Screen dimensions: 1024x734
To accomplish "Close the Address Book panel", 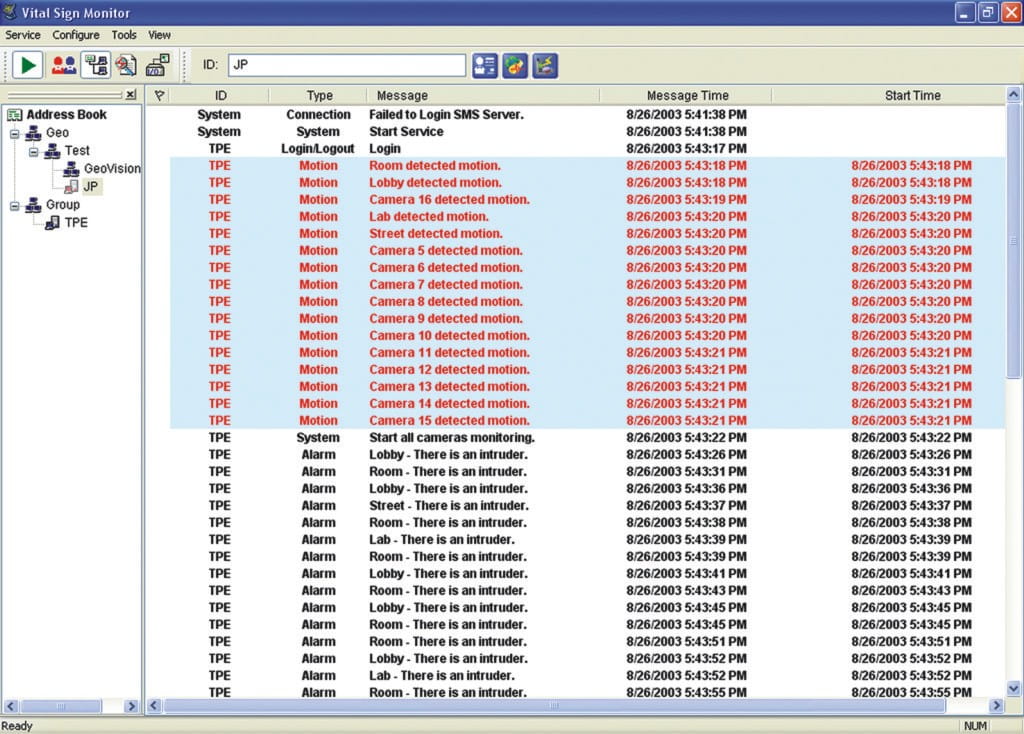I will 131,95.
